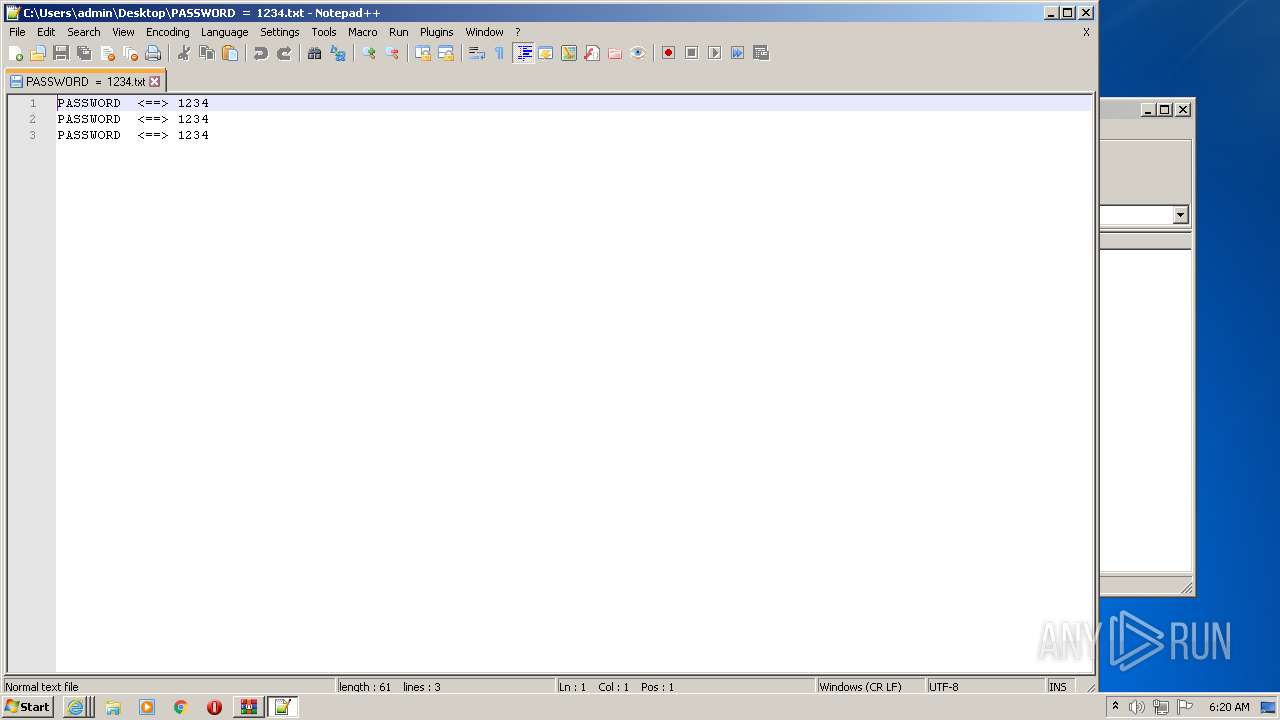Show the Document Map panel
The width and height of the screenshot is (1280, 720).
click(569, 53)
